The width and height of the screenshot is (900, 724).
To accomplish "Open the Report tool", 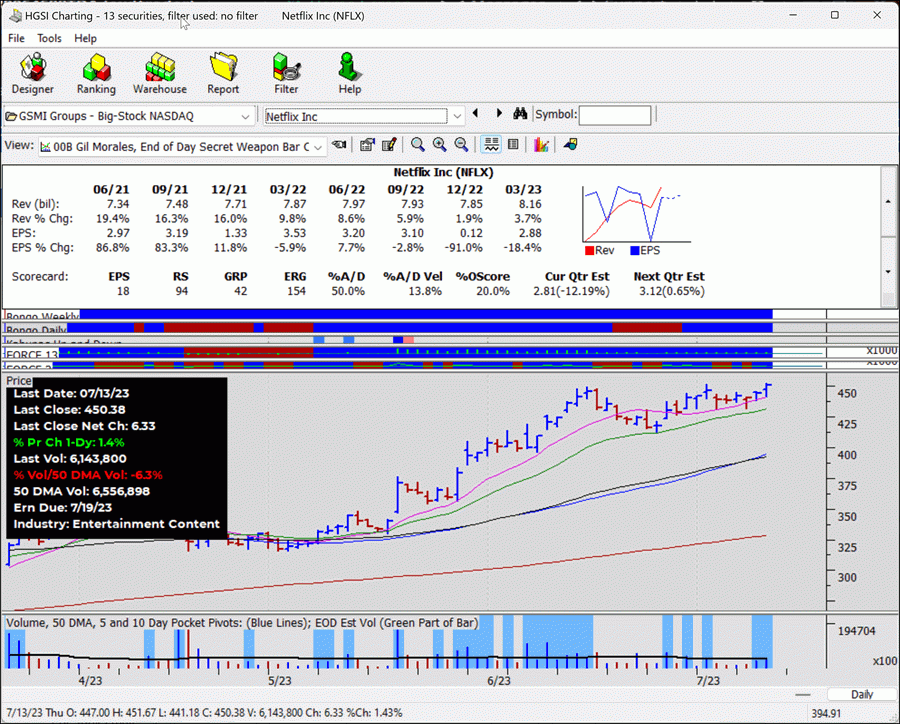I will [x=223, y=74].
